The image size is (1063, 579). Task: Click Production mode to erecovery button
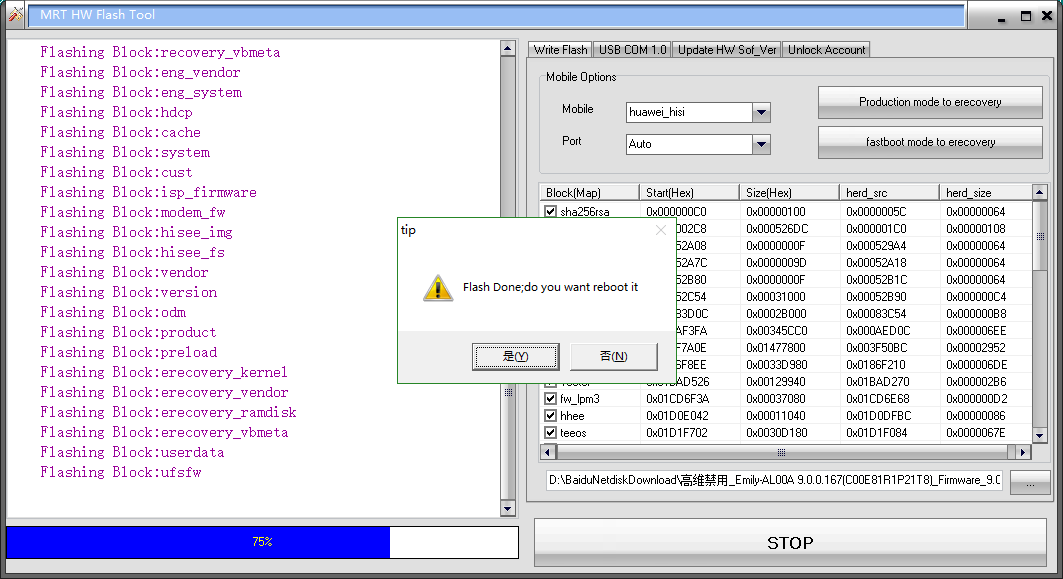pos(930,102)
